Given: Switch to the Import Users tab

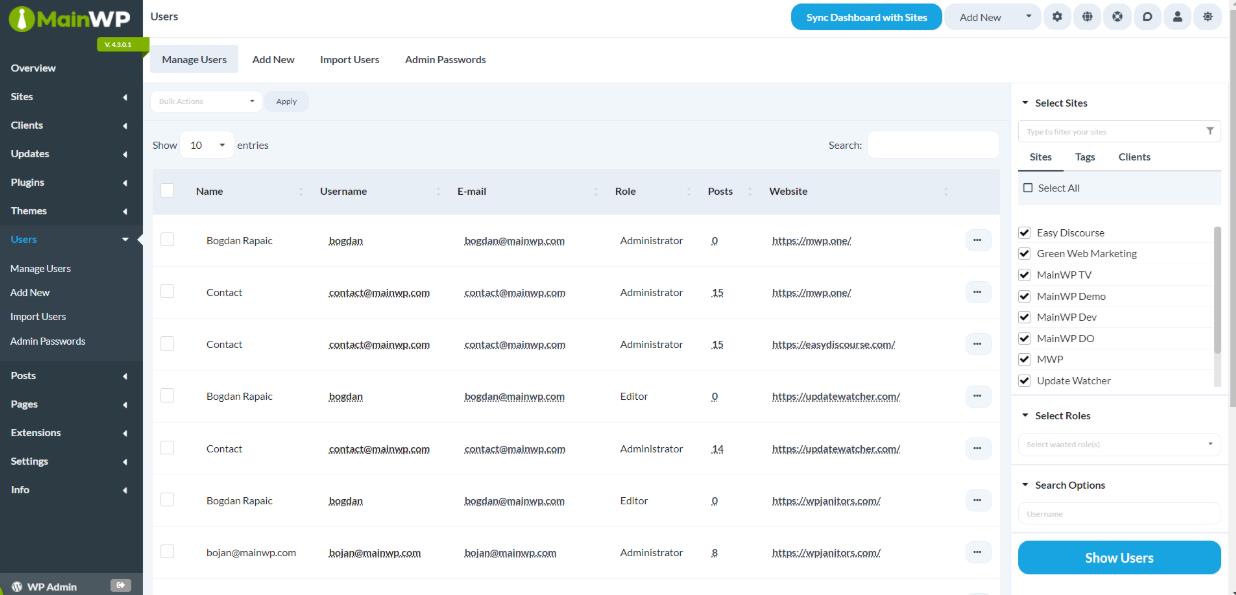Looking at the screenshot, I should (x=349, y=60).
